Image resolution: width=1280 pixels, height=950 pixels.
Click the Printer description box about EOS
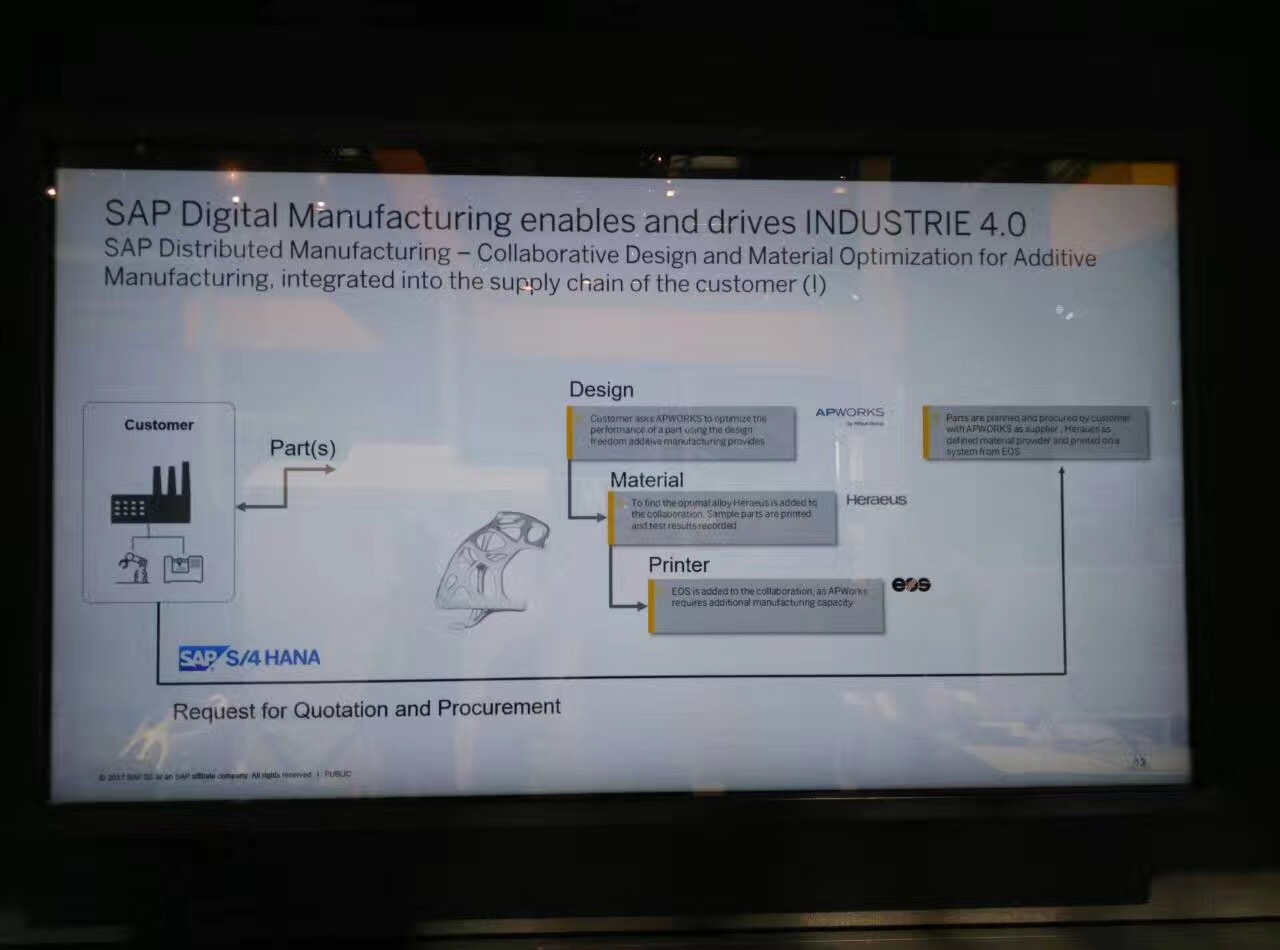tap(767, 605)
